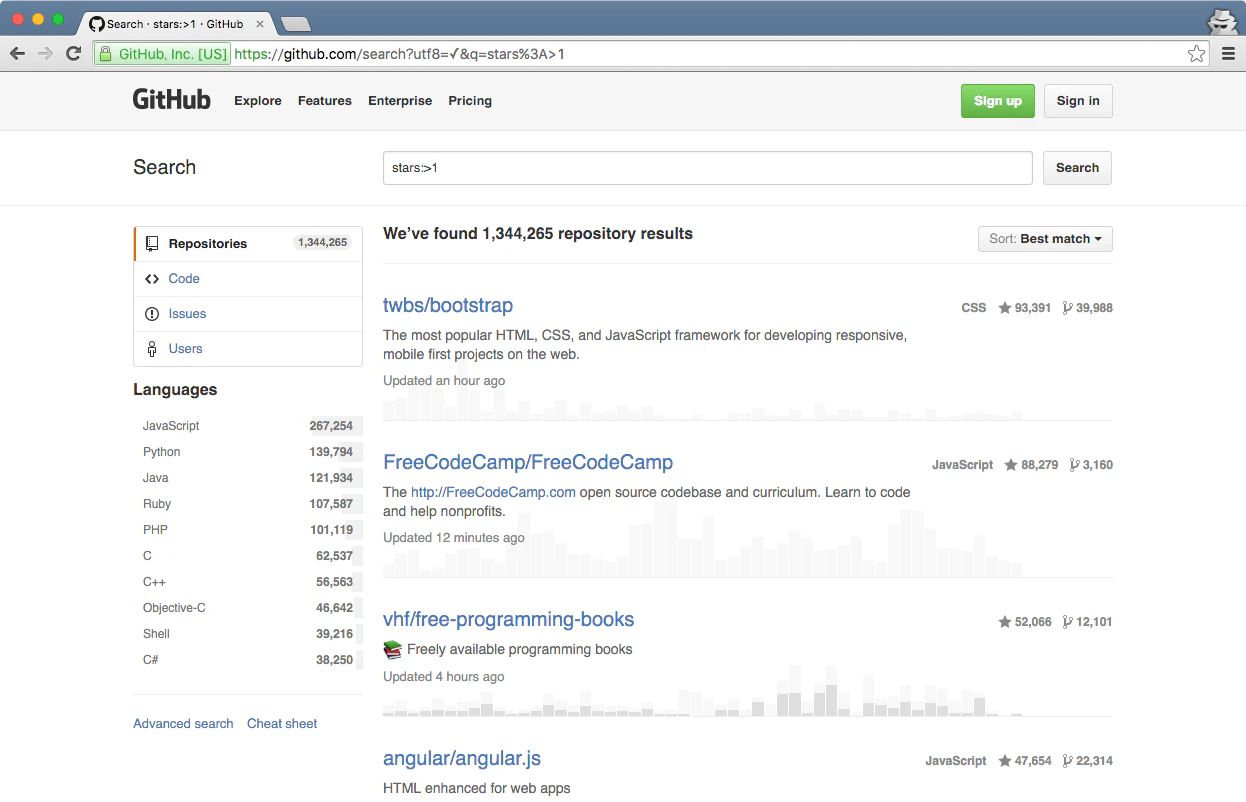Click the 39,988 fork count for bootstrap
Image resolution: width=1246 pixels, height=802 pixels.
pyautogui.click(x=1094, y=308)
